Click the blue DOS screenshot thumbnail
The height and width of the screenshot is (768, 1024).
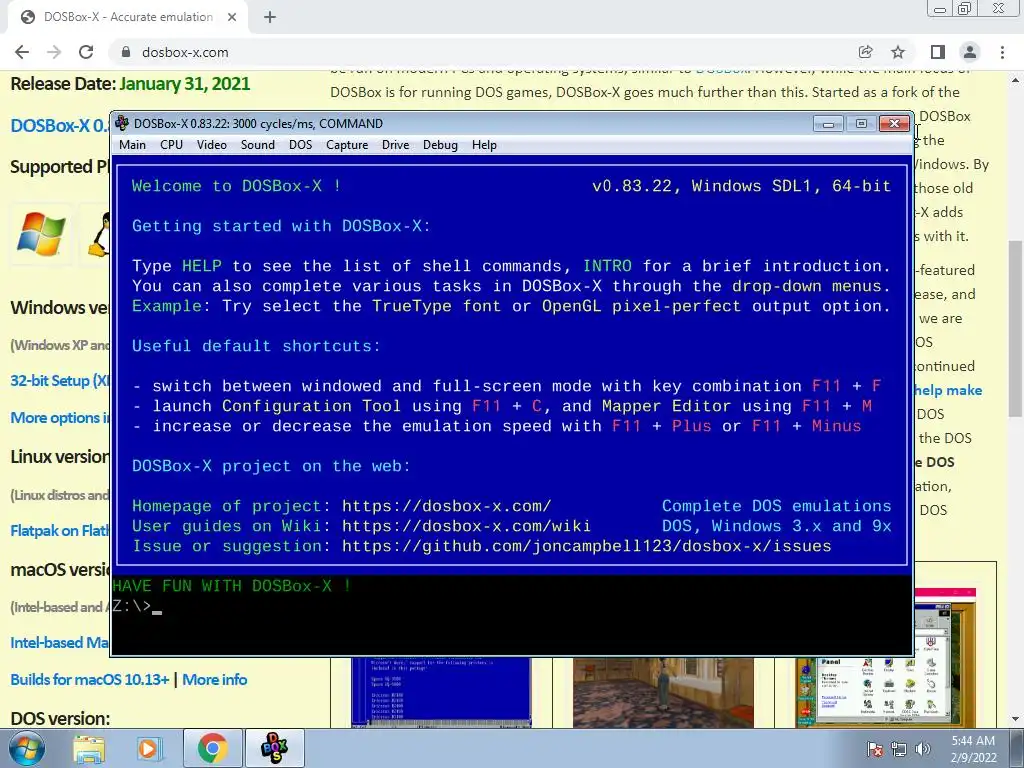click(x=441, y=692)
